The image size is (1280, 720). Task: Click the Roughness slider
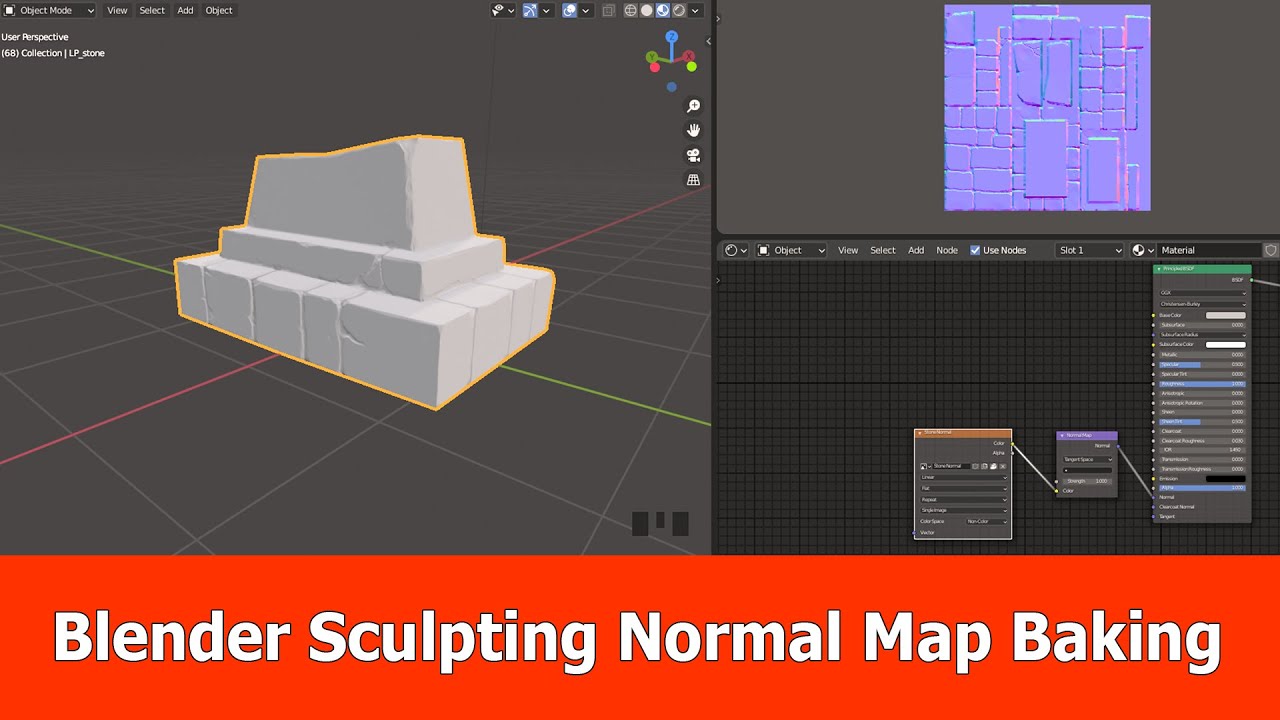pyautogui.click(x=1202, y=383)
